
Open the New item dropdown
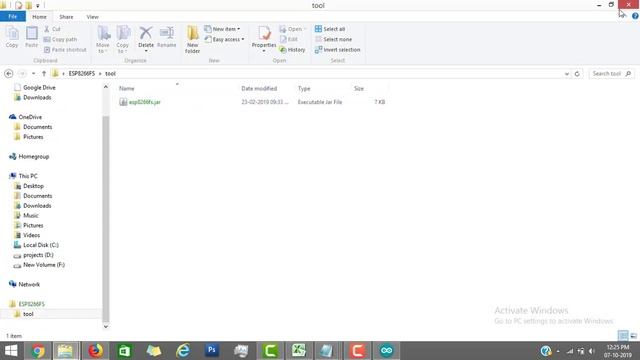(222, 29)
